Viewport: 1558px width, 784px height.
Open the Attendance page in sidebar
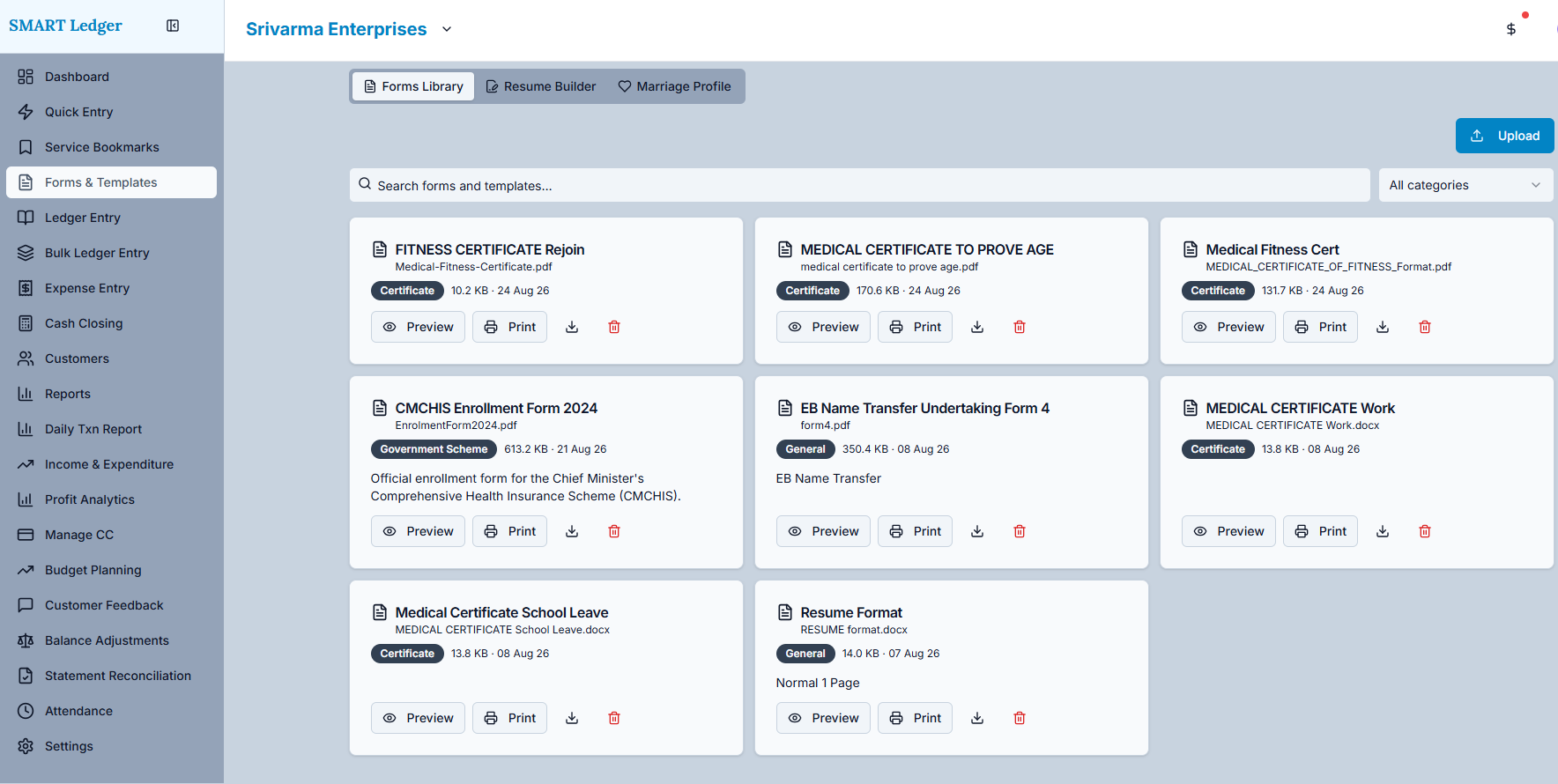pos(111,711)
